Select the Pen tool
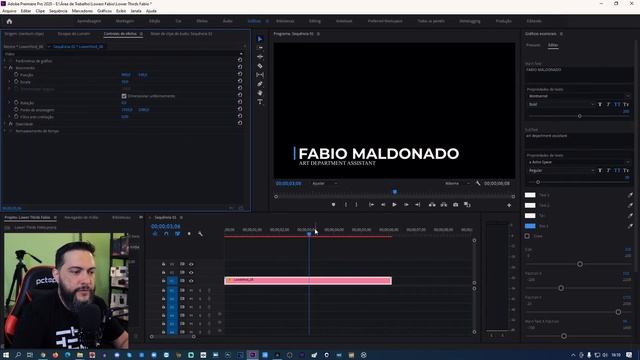 [260, 84]
